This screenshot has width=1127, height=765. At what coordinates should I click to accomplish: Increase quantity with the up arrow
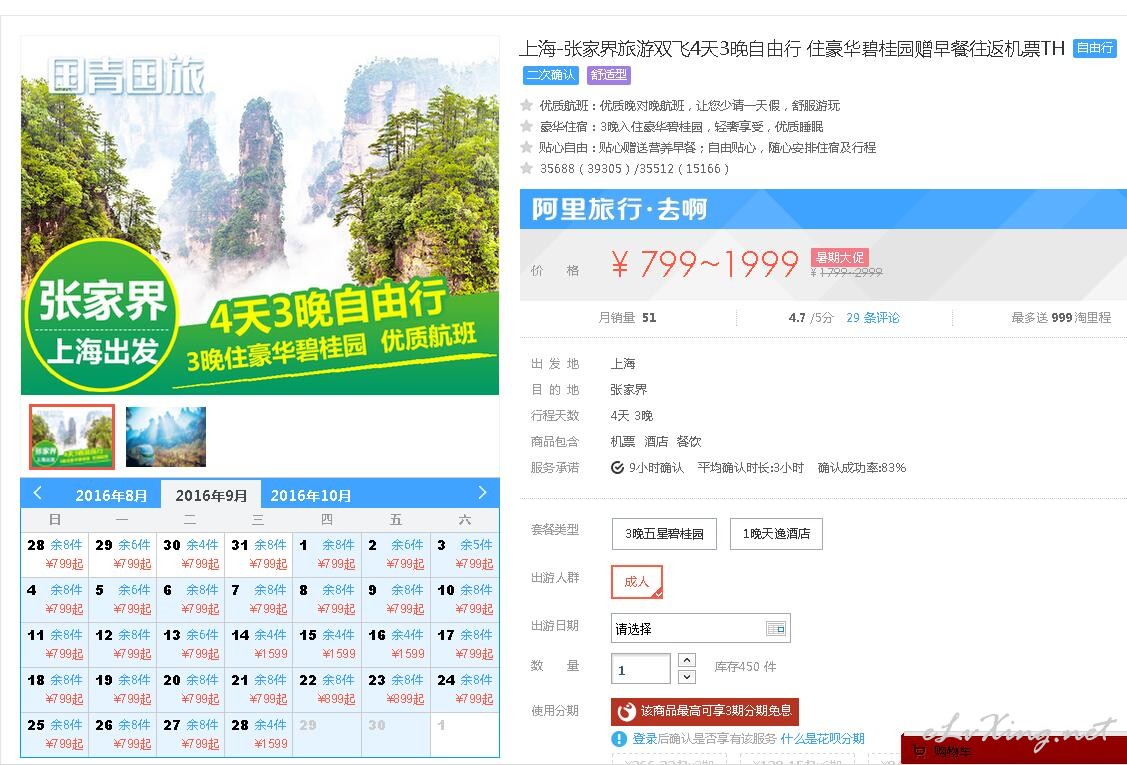pyautogui.click(x=687, y=660)
